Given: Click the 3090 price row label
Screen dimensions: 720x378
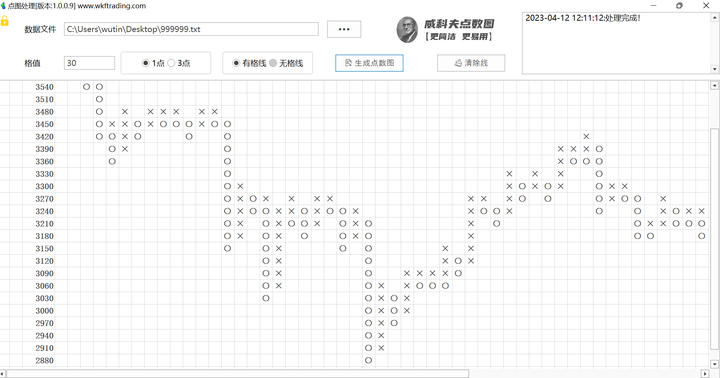Looking at the screenshot, I should 45,273.
